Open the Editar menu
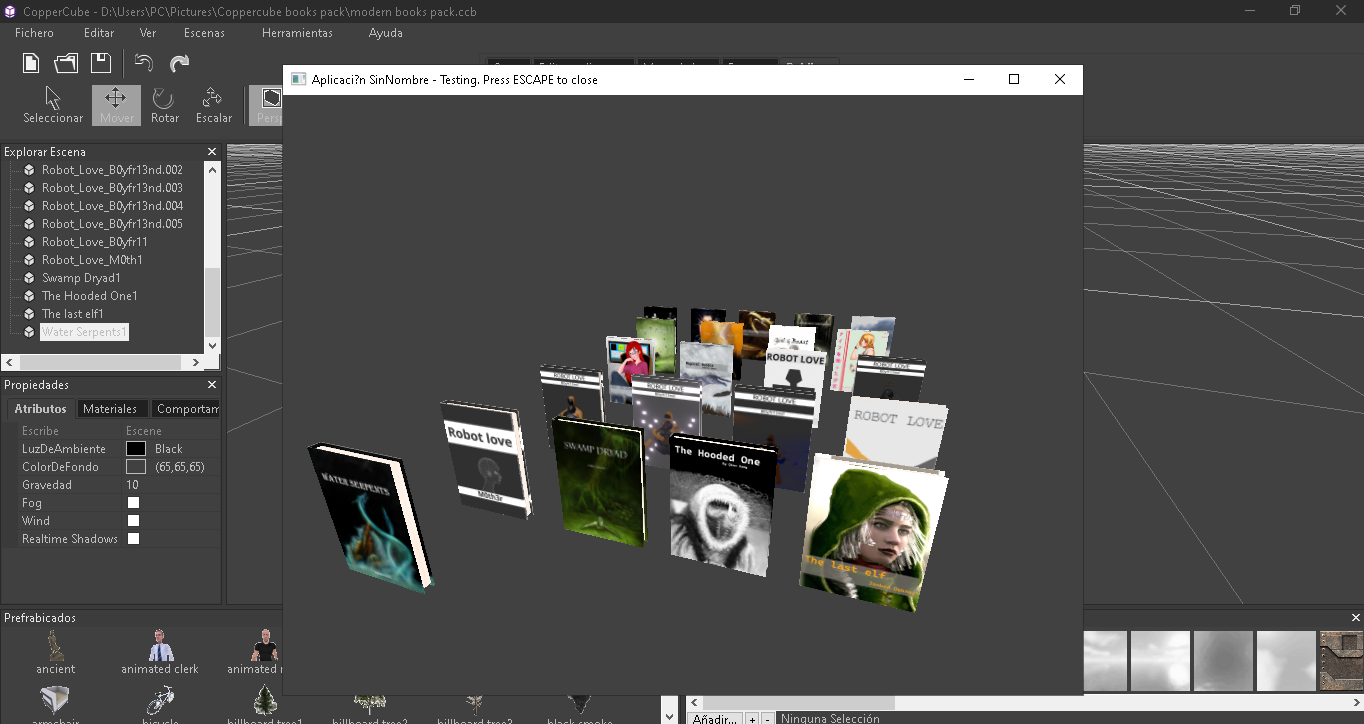The image size is (1364, 724). coord(99,33)
